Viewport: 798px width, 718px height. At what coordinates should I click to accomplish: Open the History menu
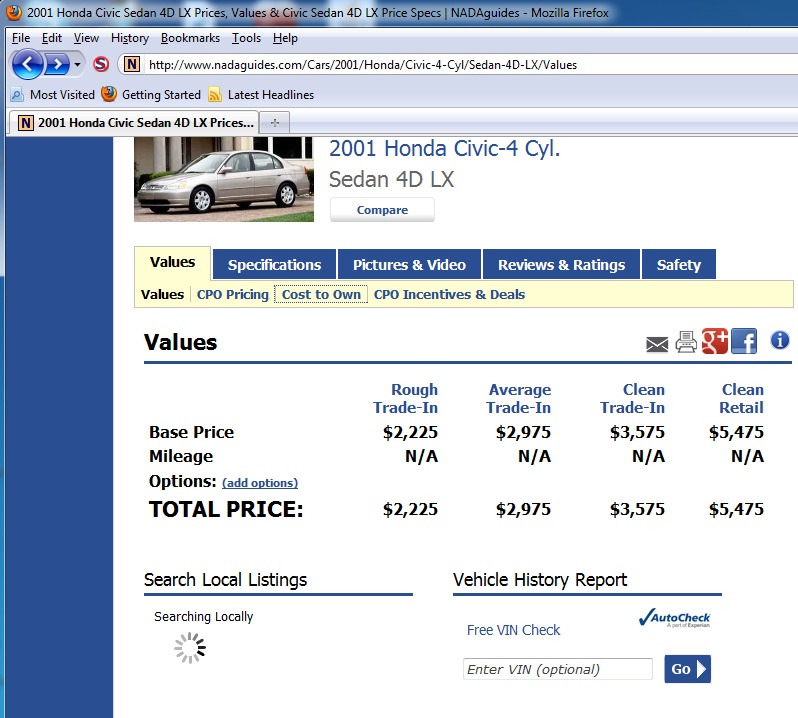click(x=130, y=38)
